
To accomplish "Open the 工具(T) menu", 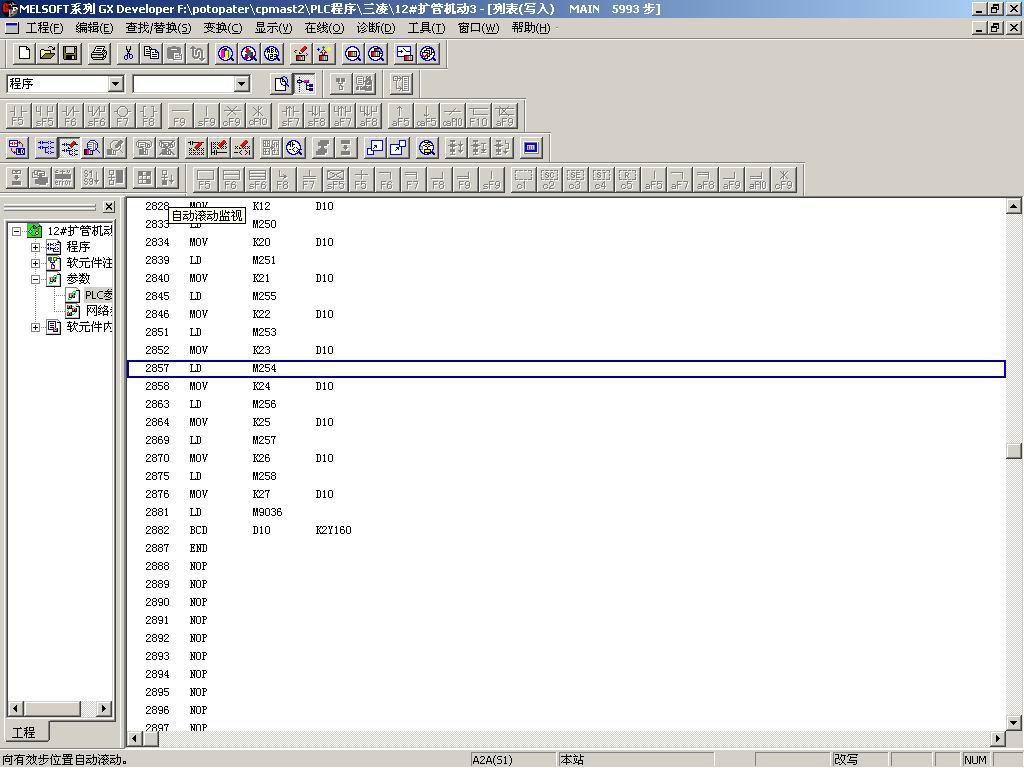I will pos(426,28).
